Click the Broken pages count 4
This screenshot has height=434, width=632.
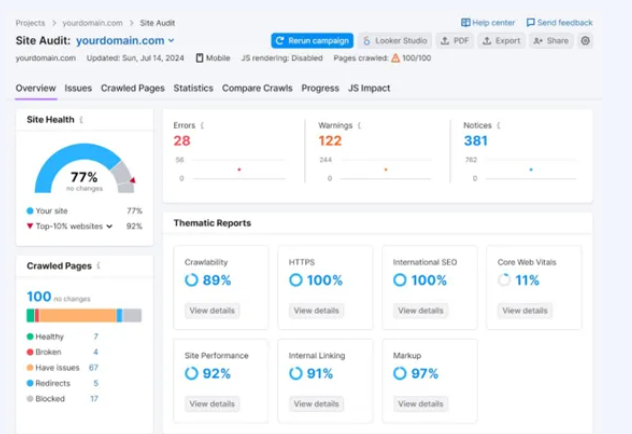96,352
